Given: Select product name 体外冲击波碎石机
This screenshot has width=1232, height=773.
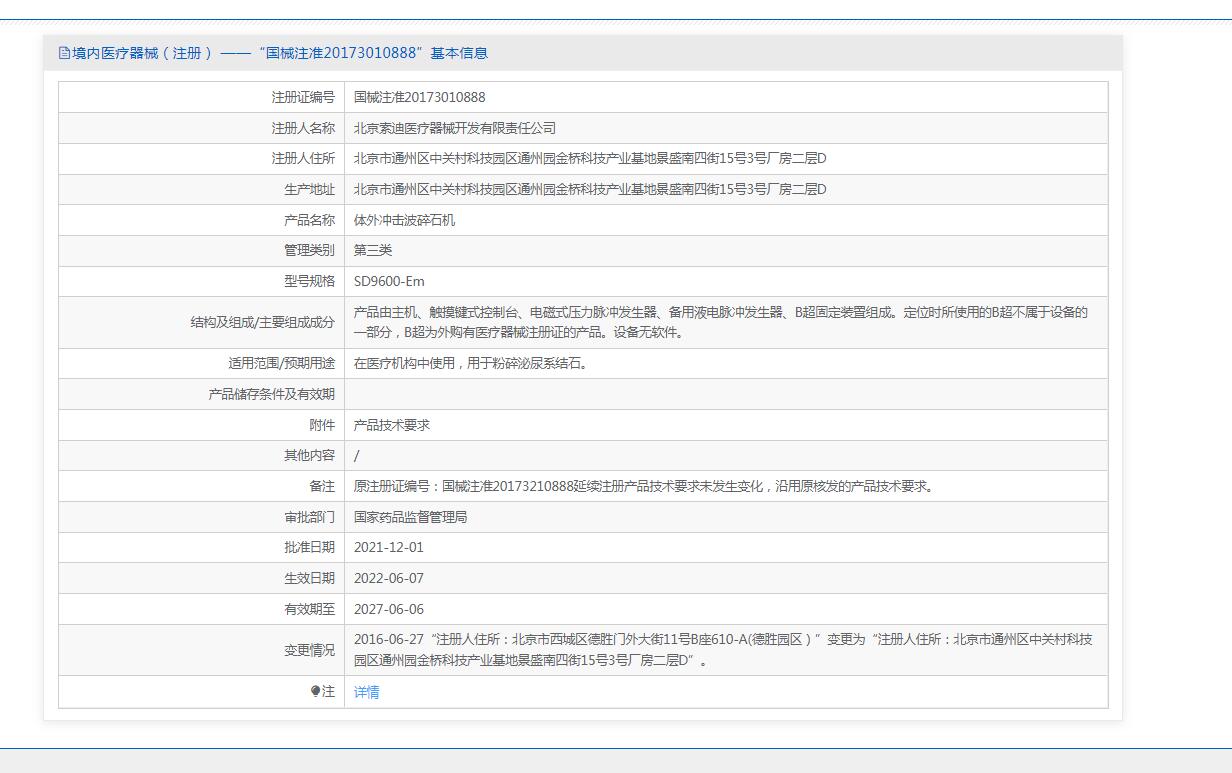Looking at the screenshot, I should tap(404, 220).
